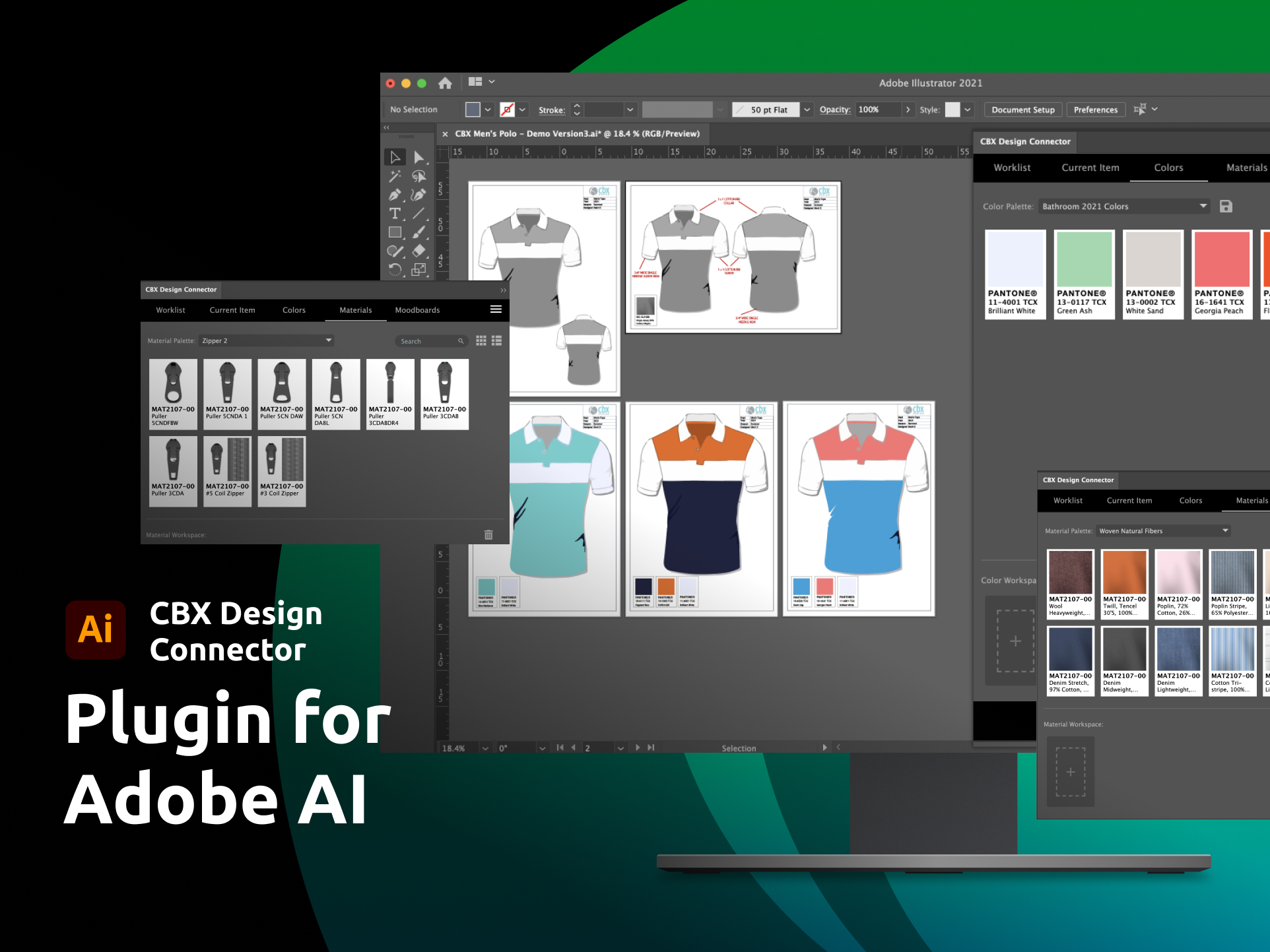Select the #5 Coil Zipper thumbnail
This screenshot has height=952, width=1270.
pos(227,471)
